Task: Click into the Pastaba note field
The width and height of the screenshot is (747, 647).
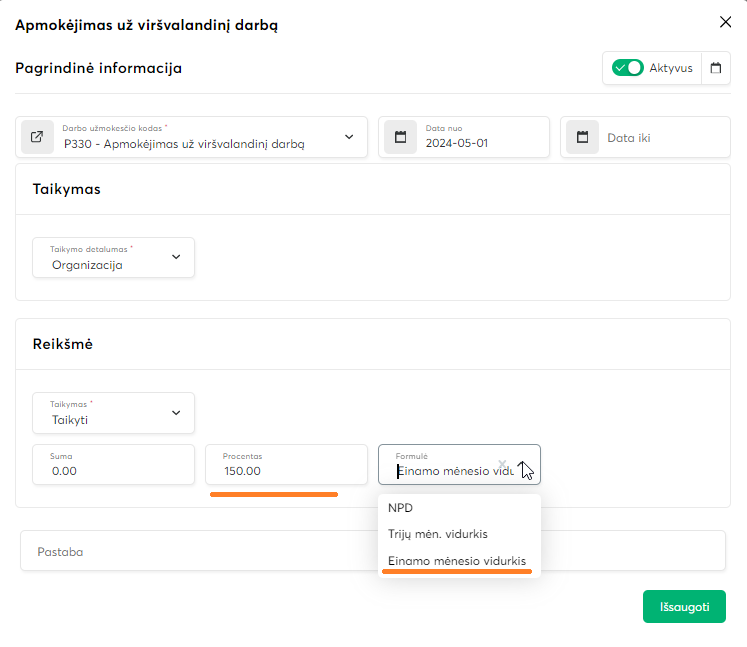Action: click(200, 551)
